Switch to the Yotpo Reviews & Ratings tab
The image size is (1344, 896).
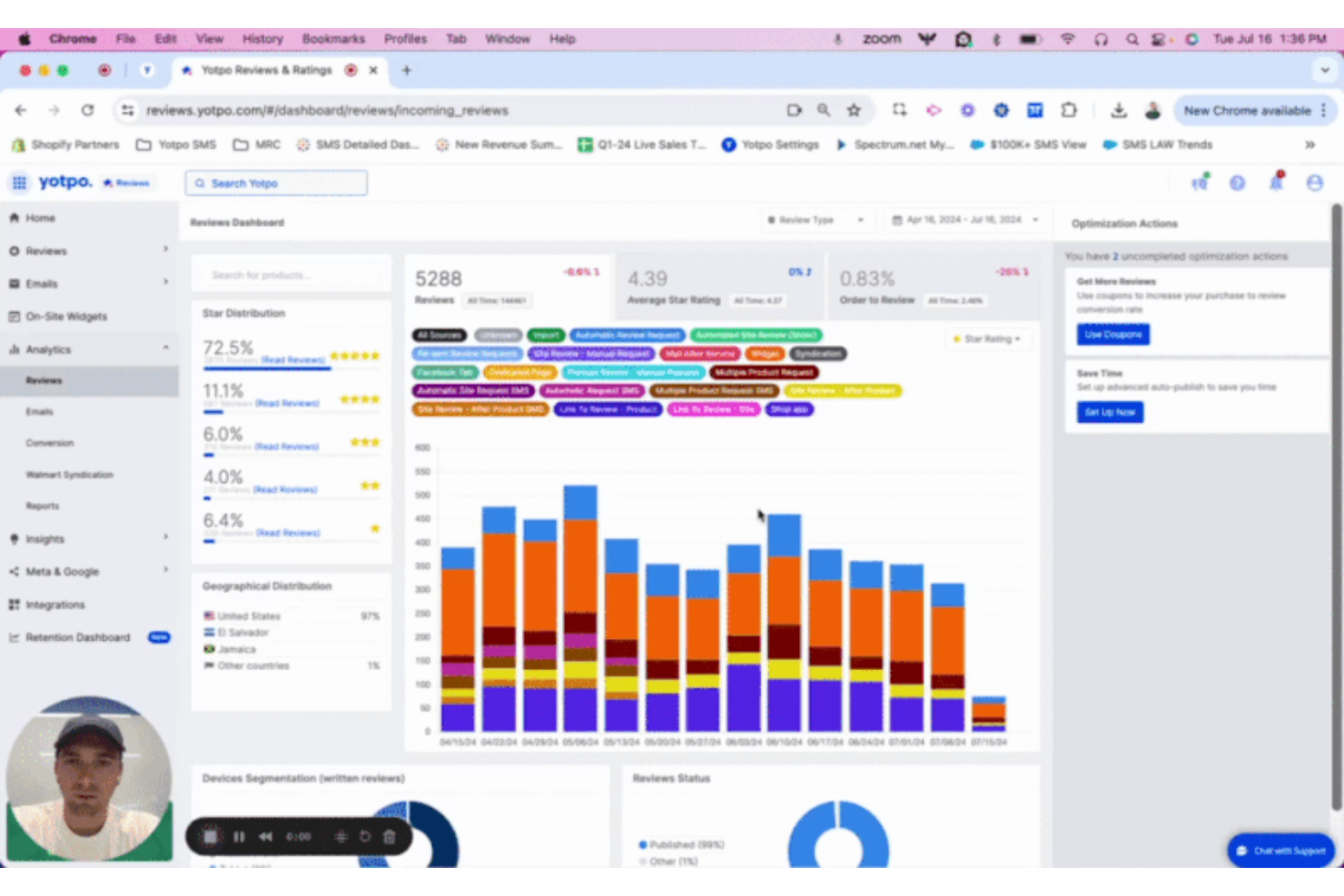tap(266, 70)
